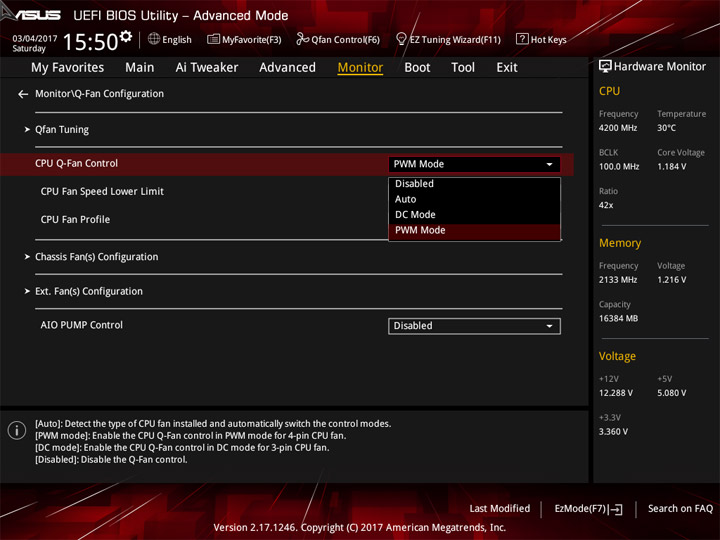Select the CPU Fan Profile row
The image size is (720, 540).
(75, 219)
